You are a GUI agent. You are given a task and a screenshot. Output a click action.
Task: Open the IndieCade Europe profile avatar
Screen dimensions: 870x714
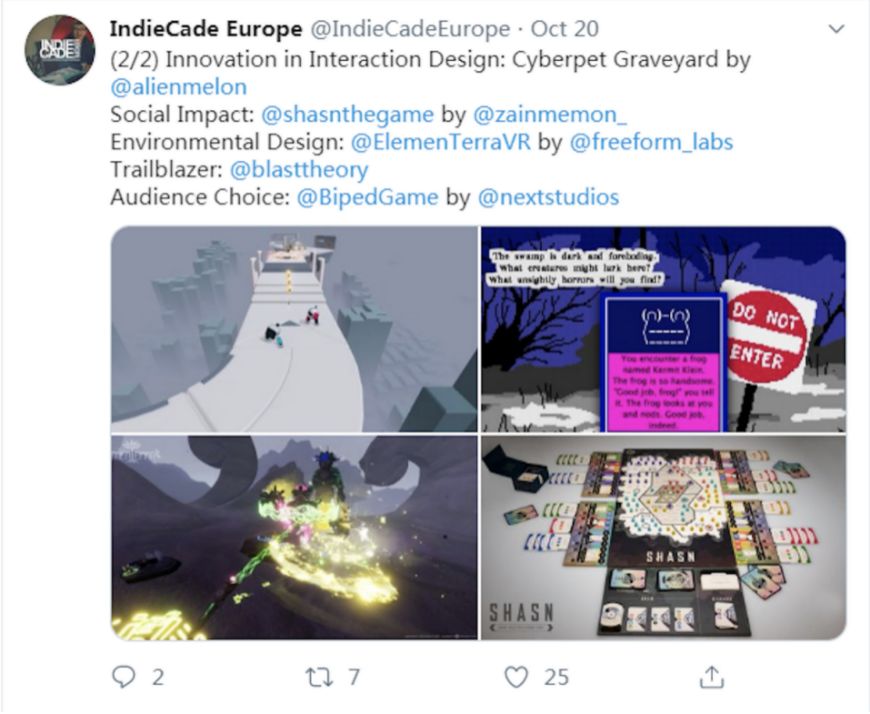[60, 50]
